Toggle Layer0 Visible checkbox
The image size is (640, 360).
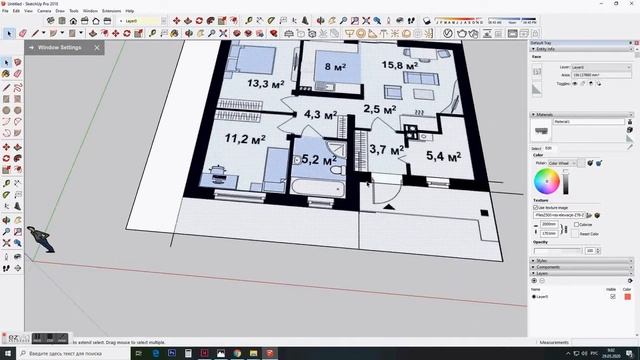tap(613, 297)
